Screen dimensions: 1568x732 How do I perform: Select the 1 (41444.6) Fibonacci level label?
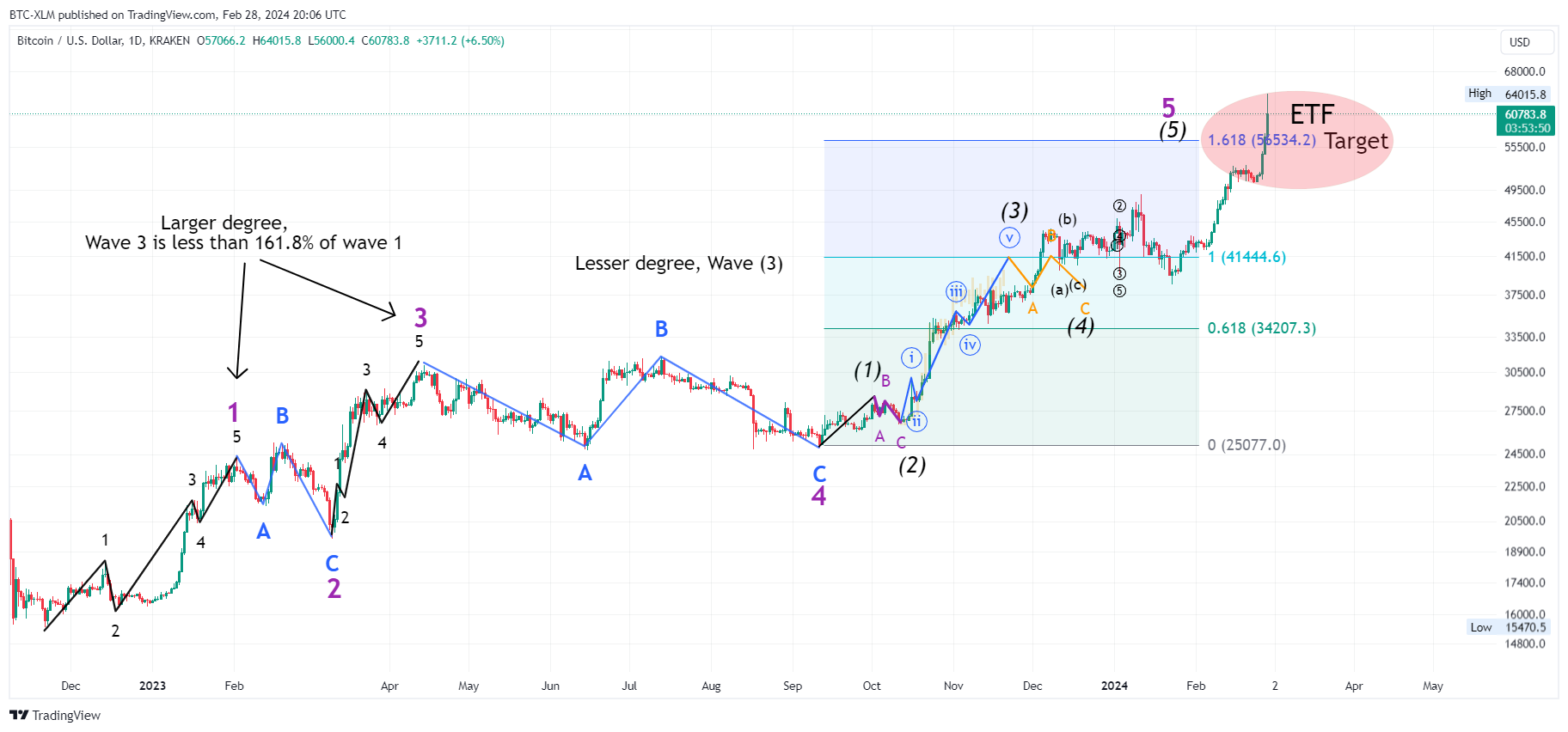coord(1246,257)
